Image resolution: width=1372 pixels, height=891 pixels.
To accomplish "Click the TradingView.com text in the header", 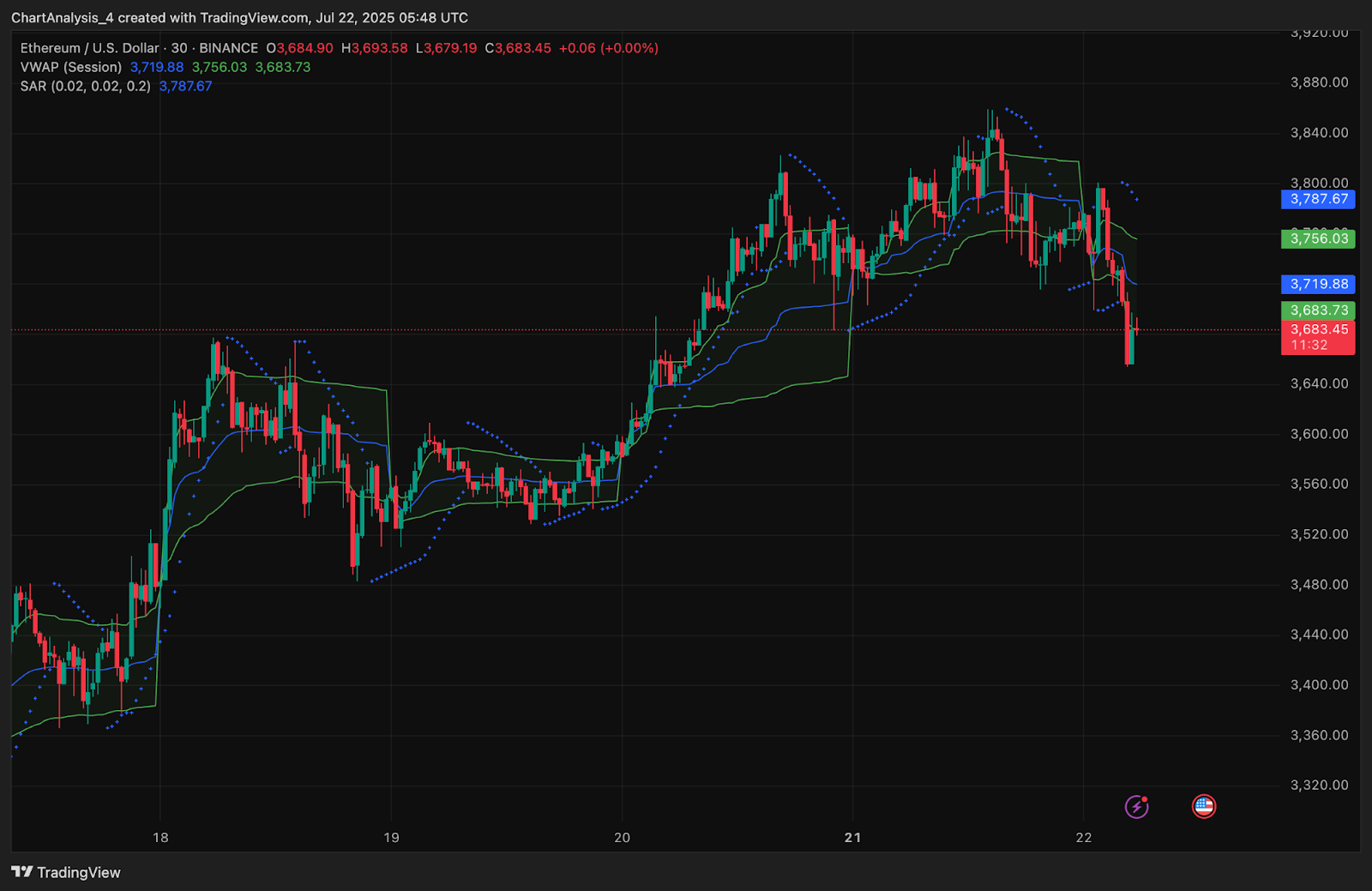I will pos(255,17).
